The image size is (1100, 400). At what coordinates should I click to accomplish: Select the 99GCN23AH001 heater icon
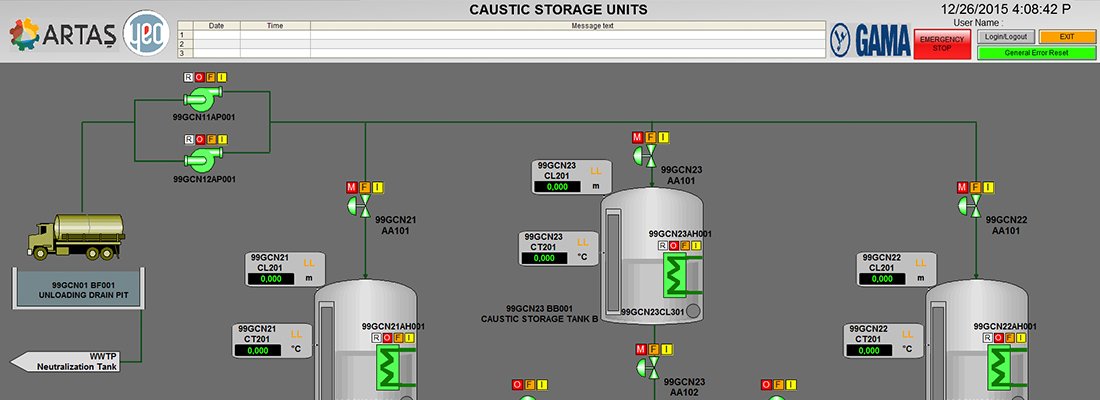pos(682,272)
